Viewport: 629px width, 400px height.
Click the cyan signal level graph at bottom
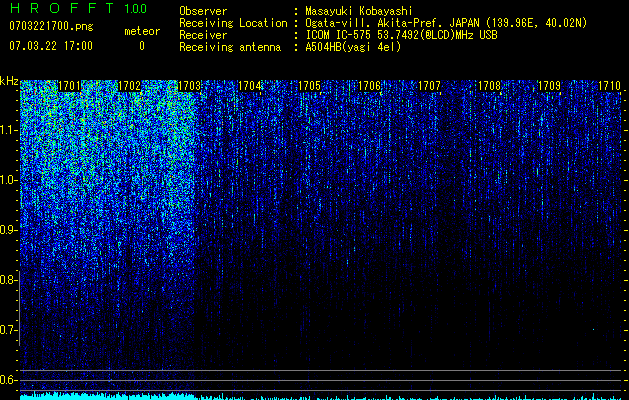point(321,396)
